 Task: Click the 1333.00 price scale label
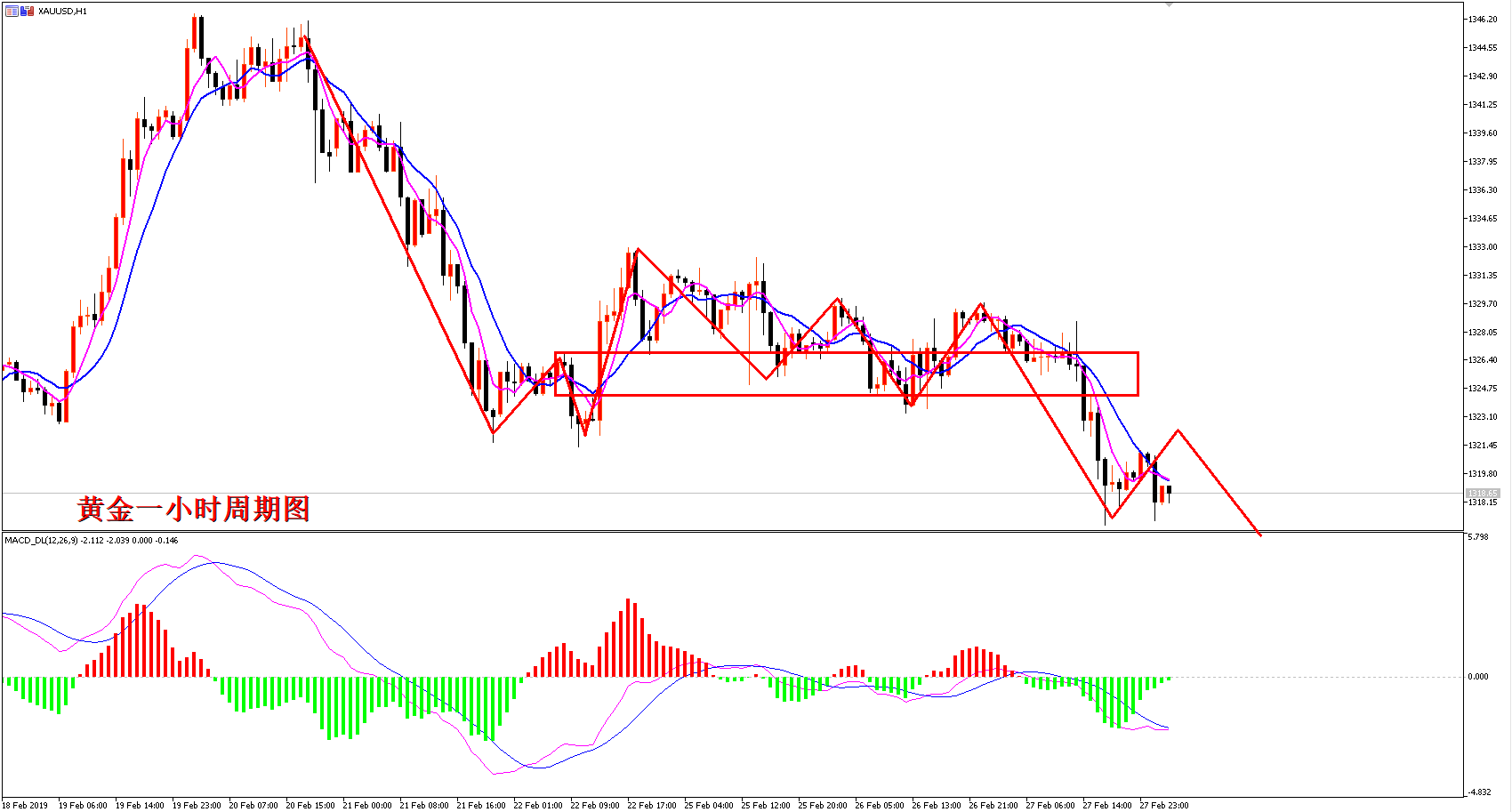pyautogui.click(x=1483, y=246)
